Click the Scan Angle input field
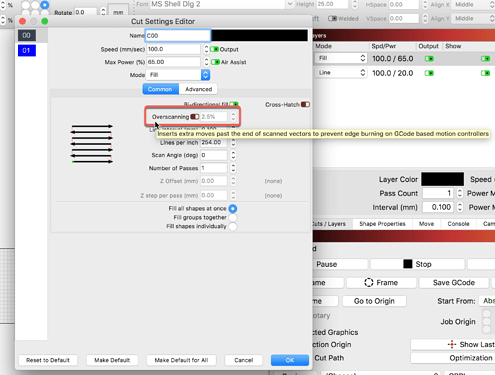Screen dimensions: 495x375 [214, 155]
